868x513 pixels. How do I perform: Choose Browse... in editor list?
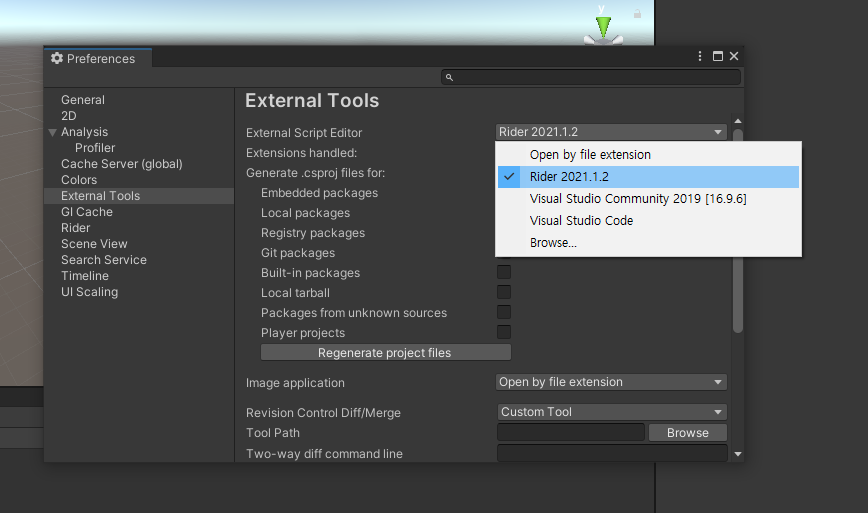tap(648, 243)
